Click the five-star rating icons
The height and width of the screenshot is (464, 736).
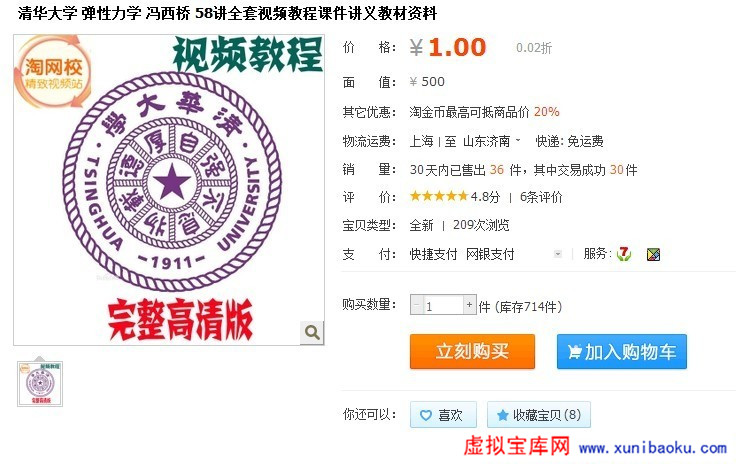(x=439, y=196)
